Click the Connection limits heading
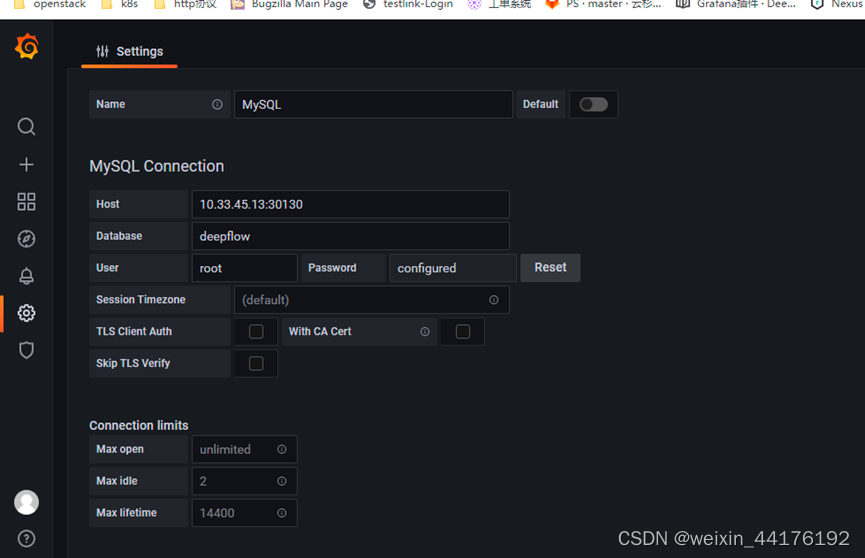The width and height of the screenshot is (865, 558). [x=139, y=426]
